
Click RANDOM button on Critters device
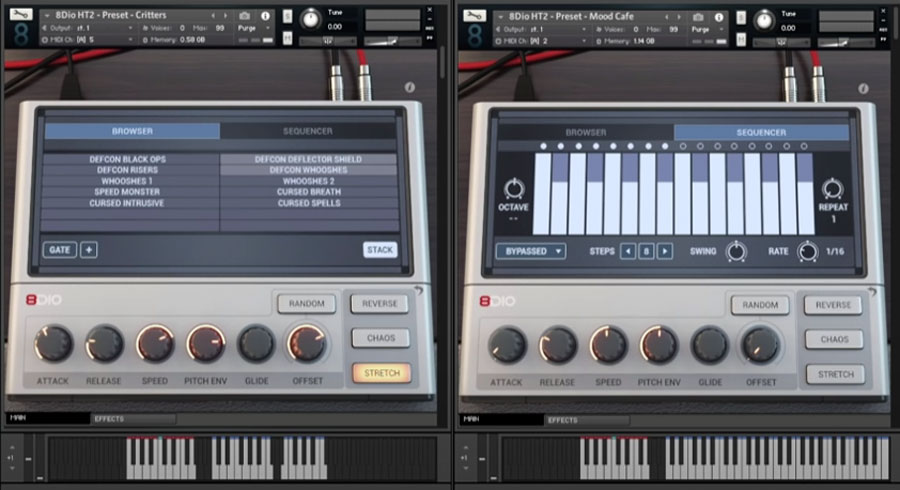coord(307,304)
